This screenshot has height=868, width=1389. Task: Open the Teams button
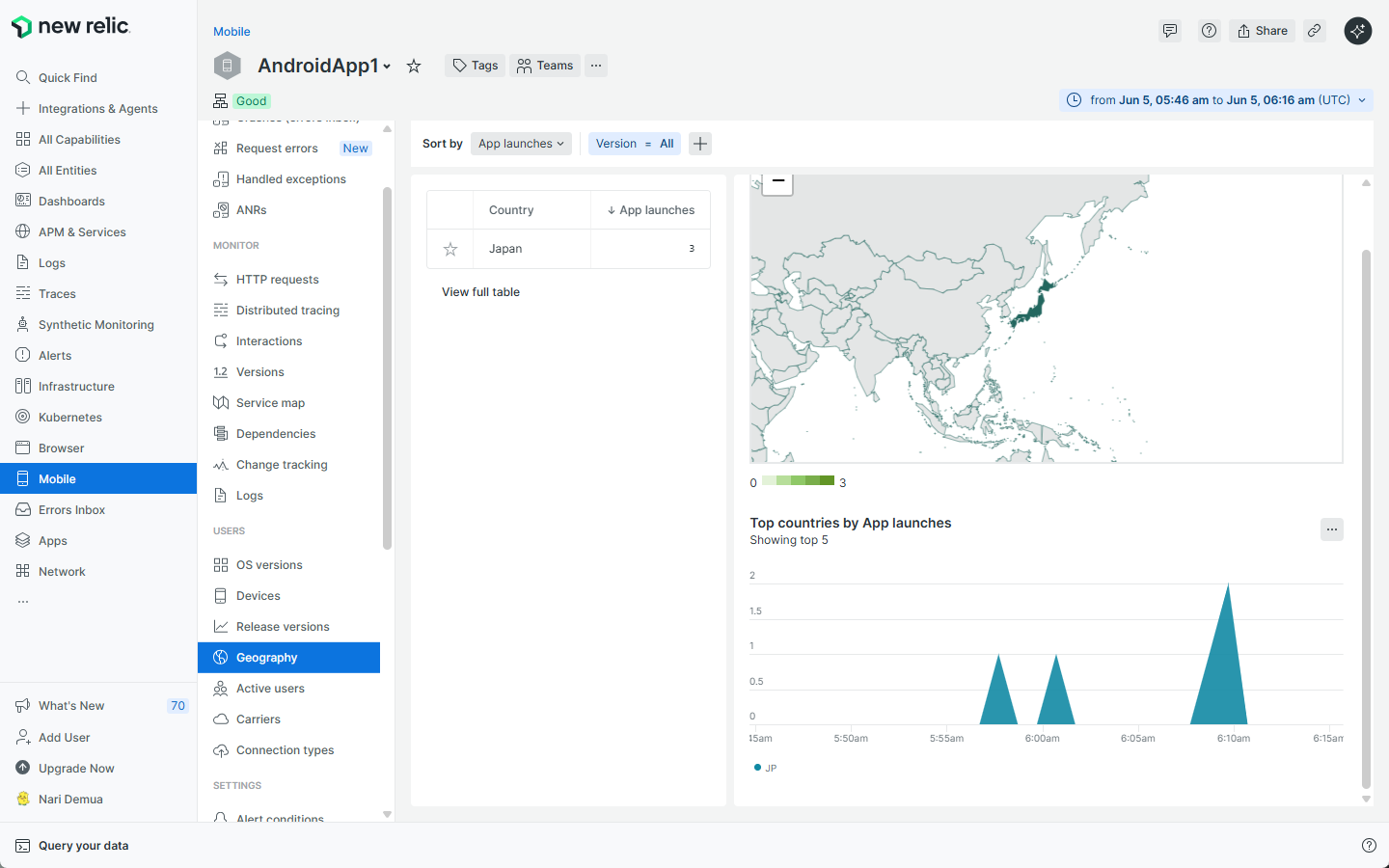point(545,66)
